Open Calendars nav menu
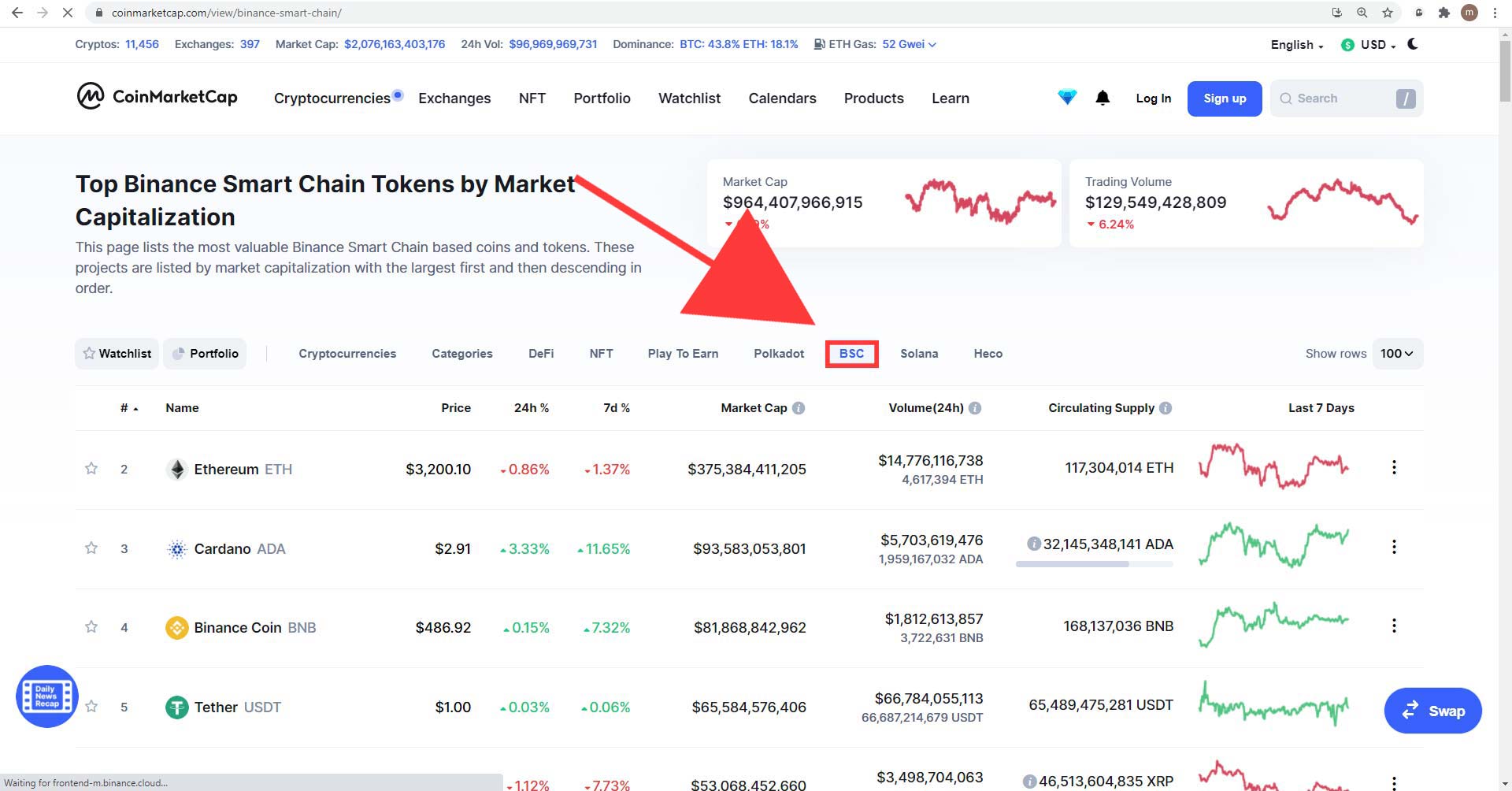This screenshot has height=791, width=1512. [x=782, y=98]
